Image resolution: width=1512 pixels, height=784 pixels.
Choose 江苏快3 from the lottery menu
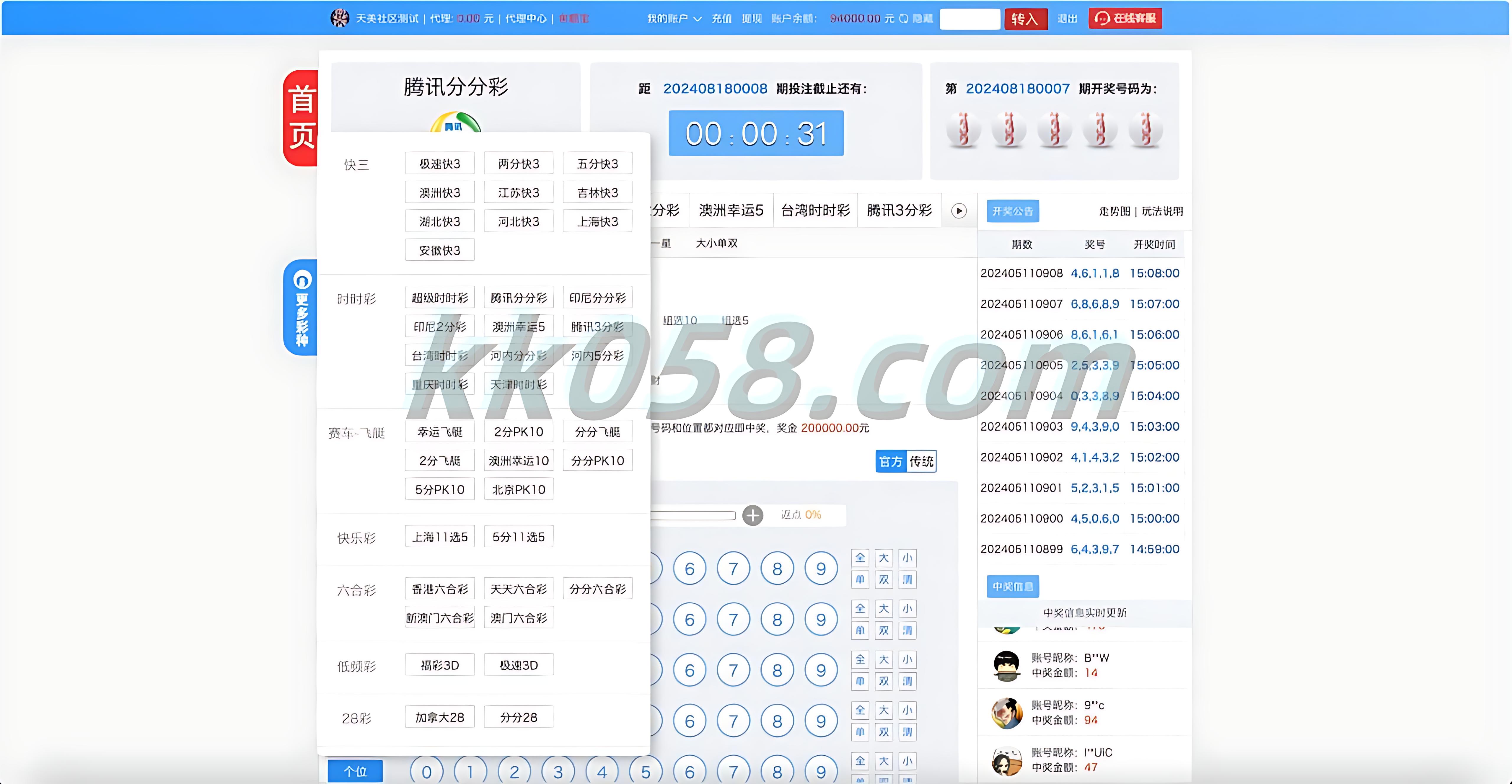pyautogui.click(x=518, y=192)
